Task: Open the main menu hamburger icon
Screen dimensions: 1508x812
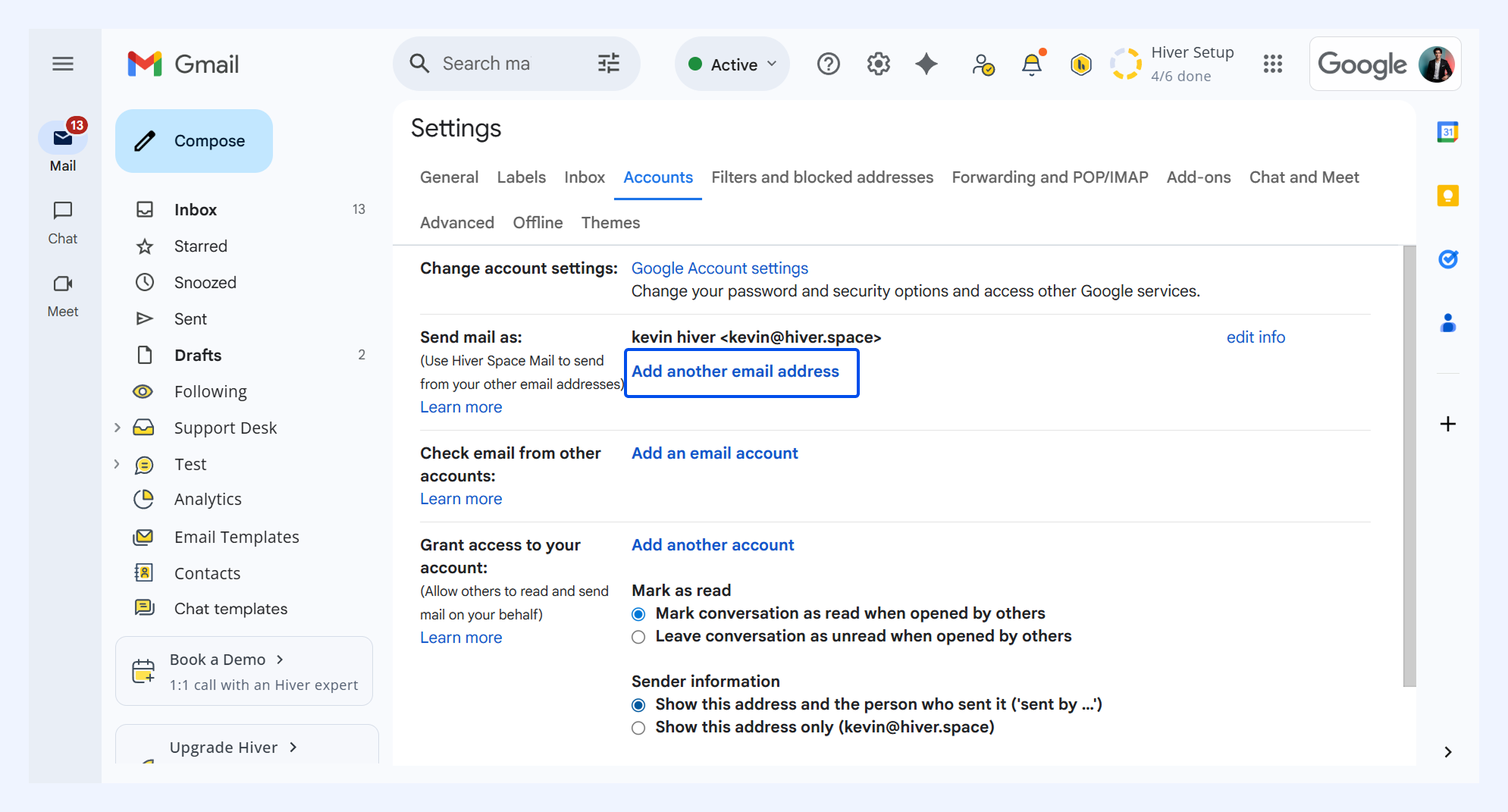Action: click(x=63, y=64)
